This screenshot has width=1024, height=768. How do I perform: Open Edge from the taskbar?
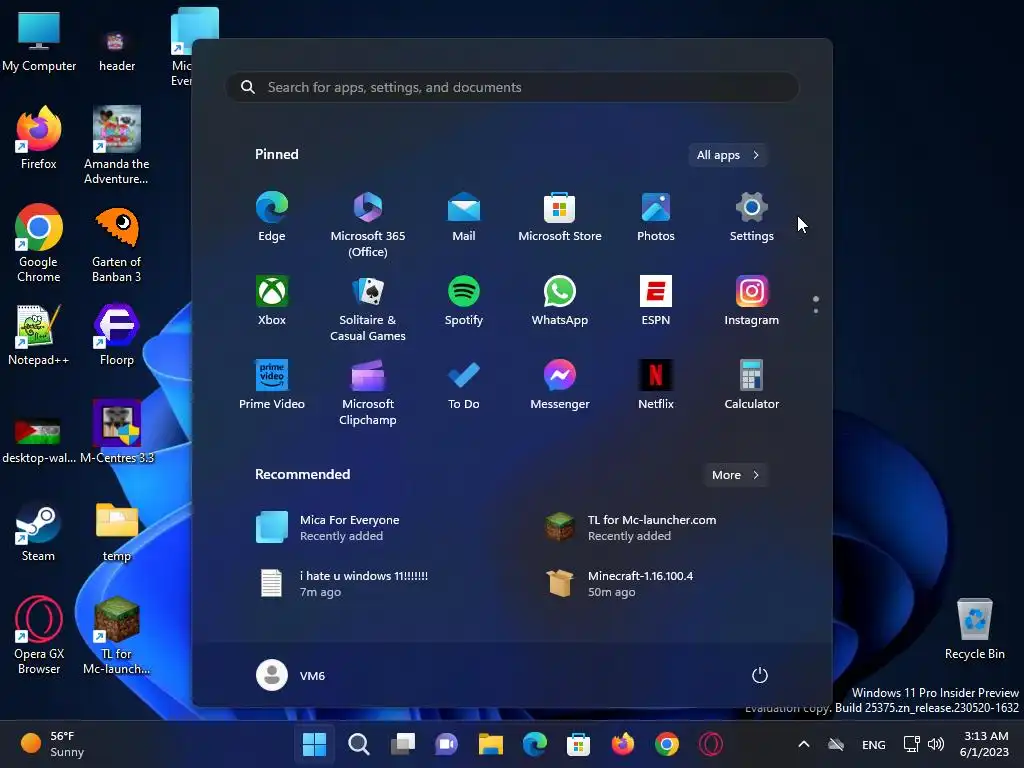(x=535, y=744)
